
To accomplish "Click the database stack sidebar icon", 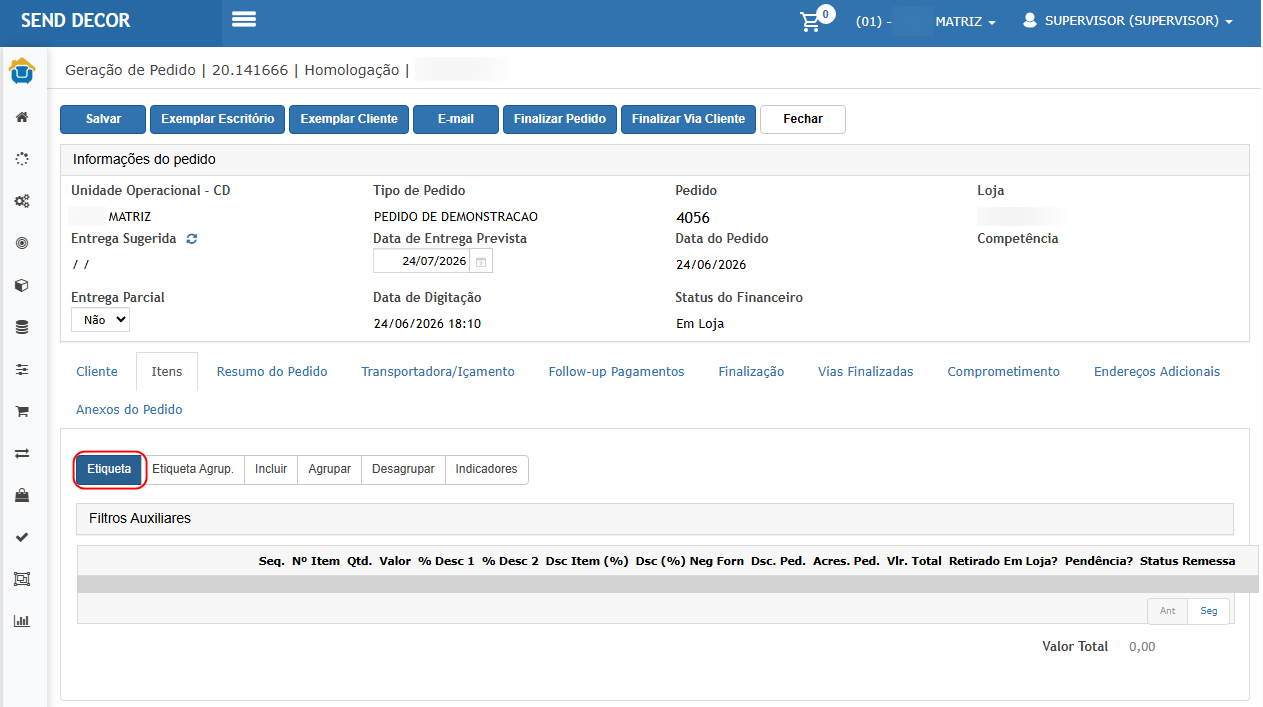I will pos(22,327).
